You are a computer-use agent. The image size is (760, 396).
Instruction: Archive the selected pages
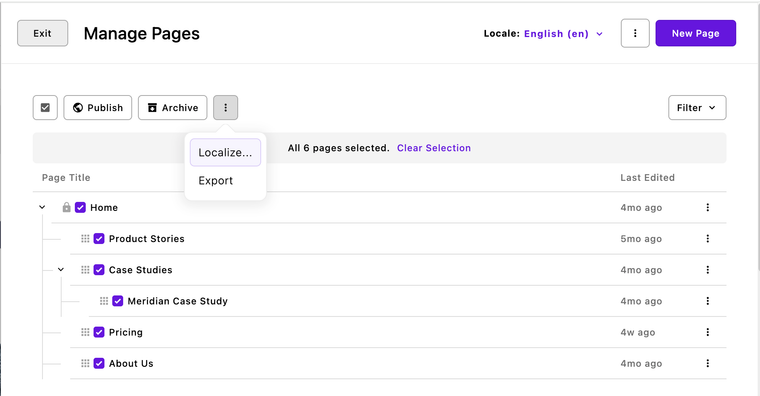tap(173, 108)
